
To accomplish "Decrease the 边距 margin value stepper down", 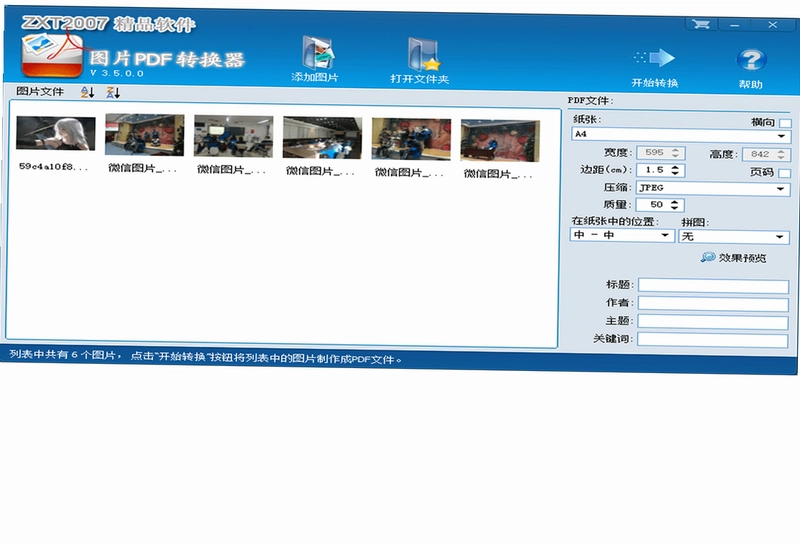I will pyautogui.click(x=675, y=174).
